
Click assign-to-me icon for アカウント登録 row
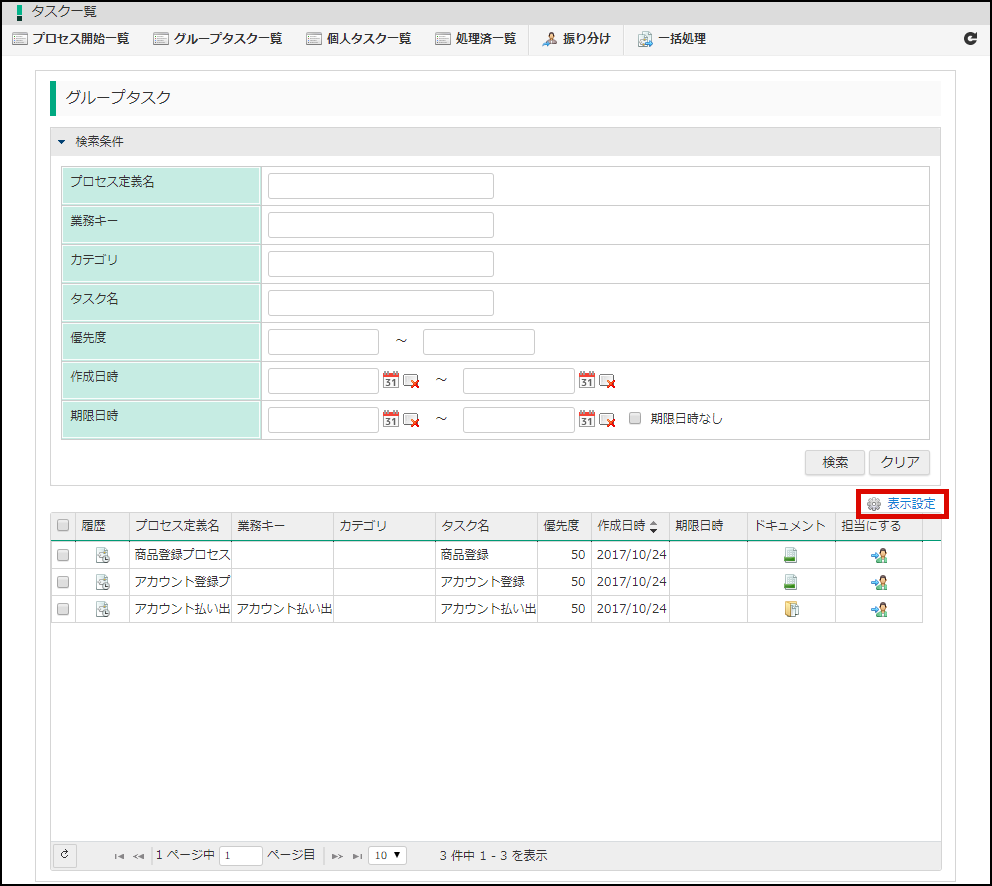click(879, 582)
